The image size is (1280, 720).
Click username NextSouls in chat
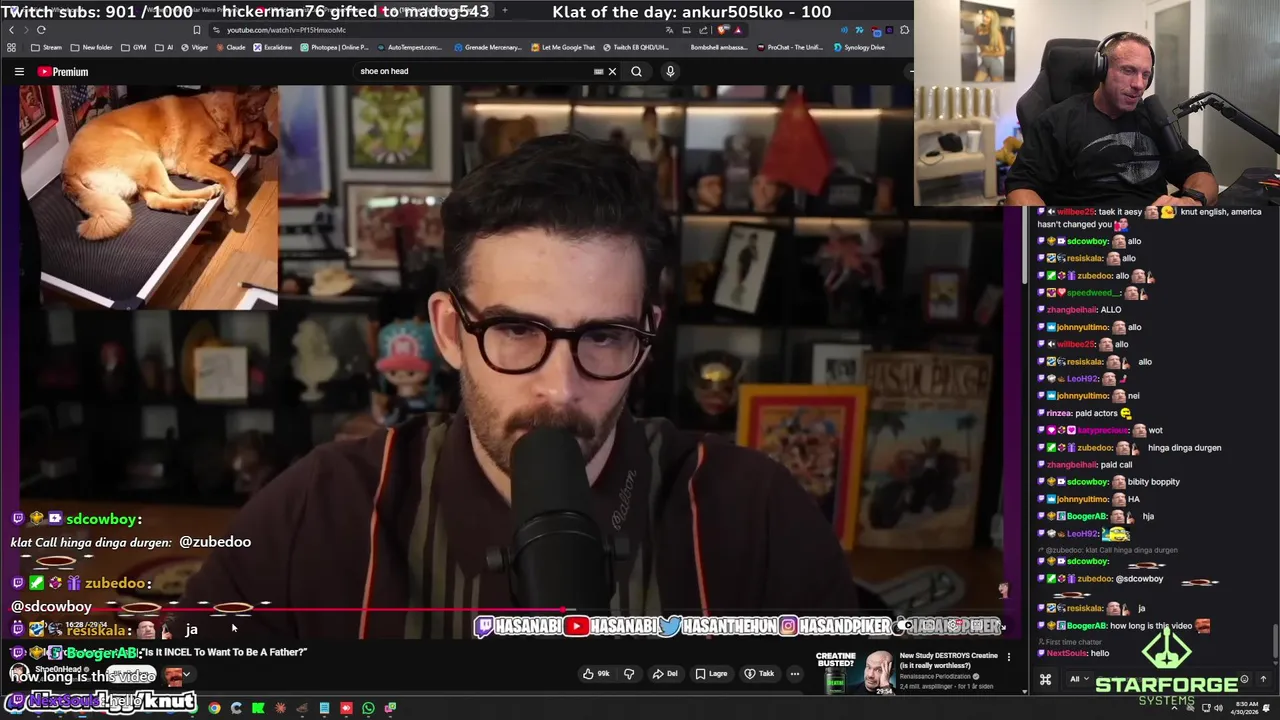(x=1066, y=653)
